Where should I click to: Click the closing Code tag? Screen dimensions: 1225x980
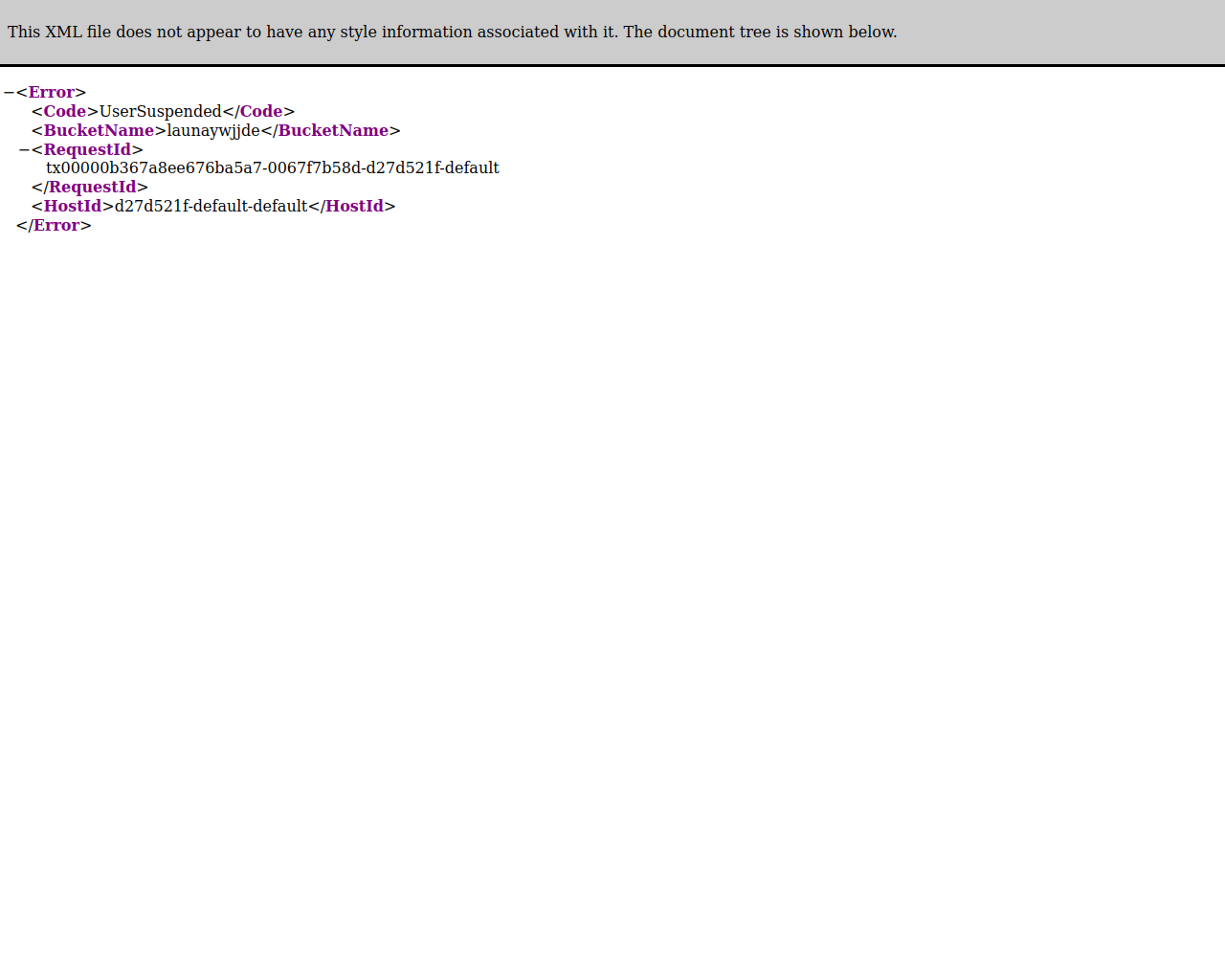click(x=258, y=112)
